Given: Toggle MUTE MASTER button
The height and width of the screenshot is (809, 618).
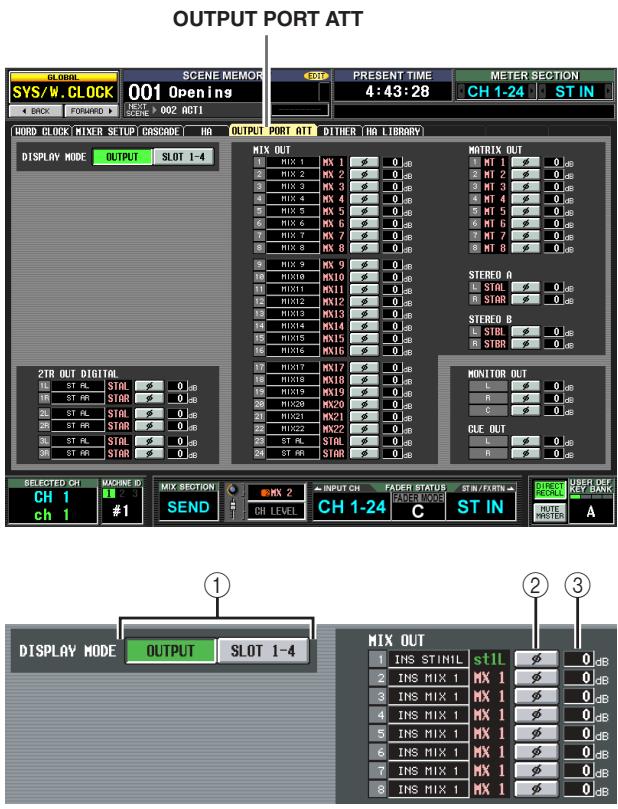Looking at the screenshot, I should [x=550, y=512].
